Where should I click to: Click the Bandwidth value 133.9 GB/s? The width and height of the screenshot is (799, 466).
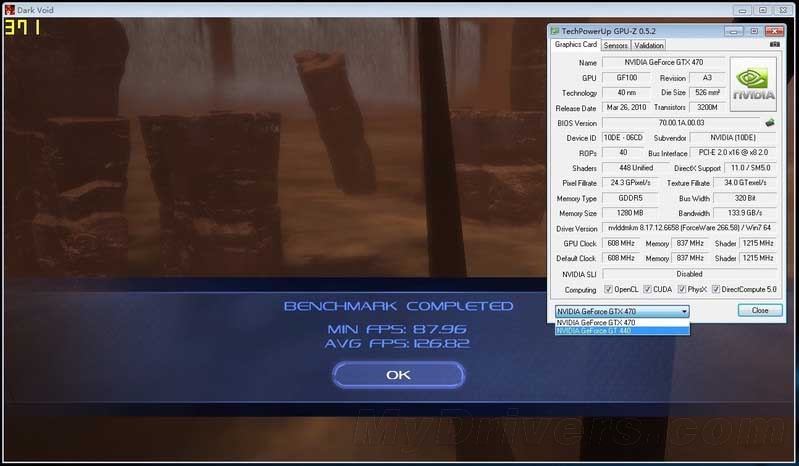pyautogui.click(x=745, y=213)
